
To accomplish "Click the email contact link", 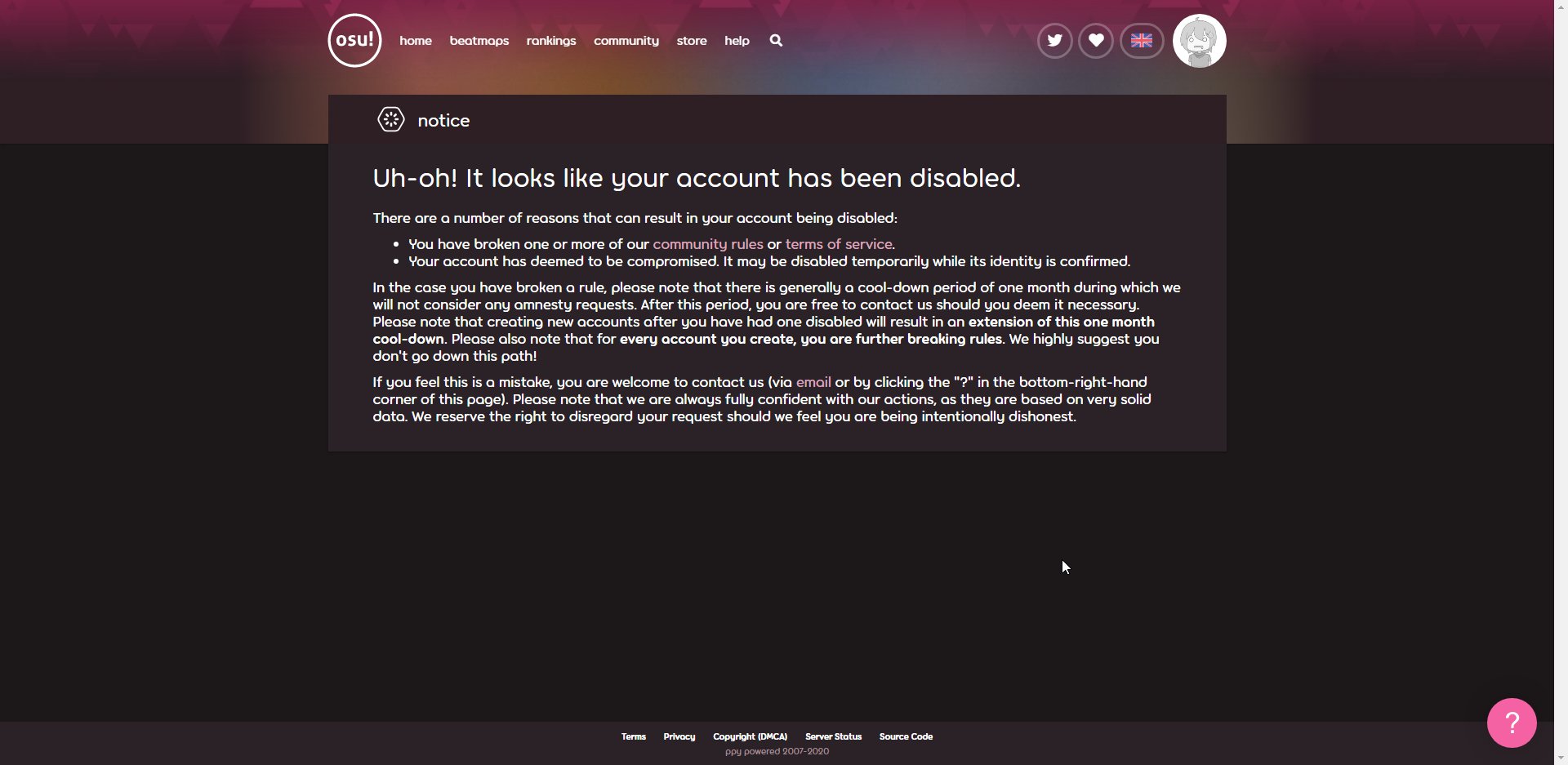I will pos(813,382).
